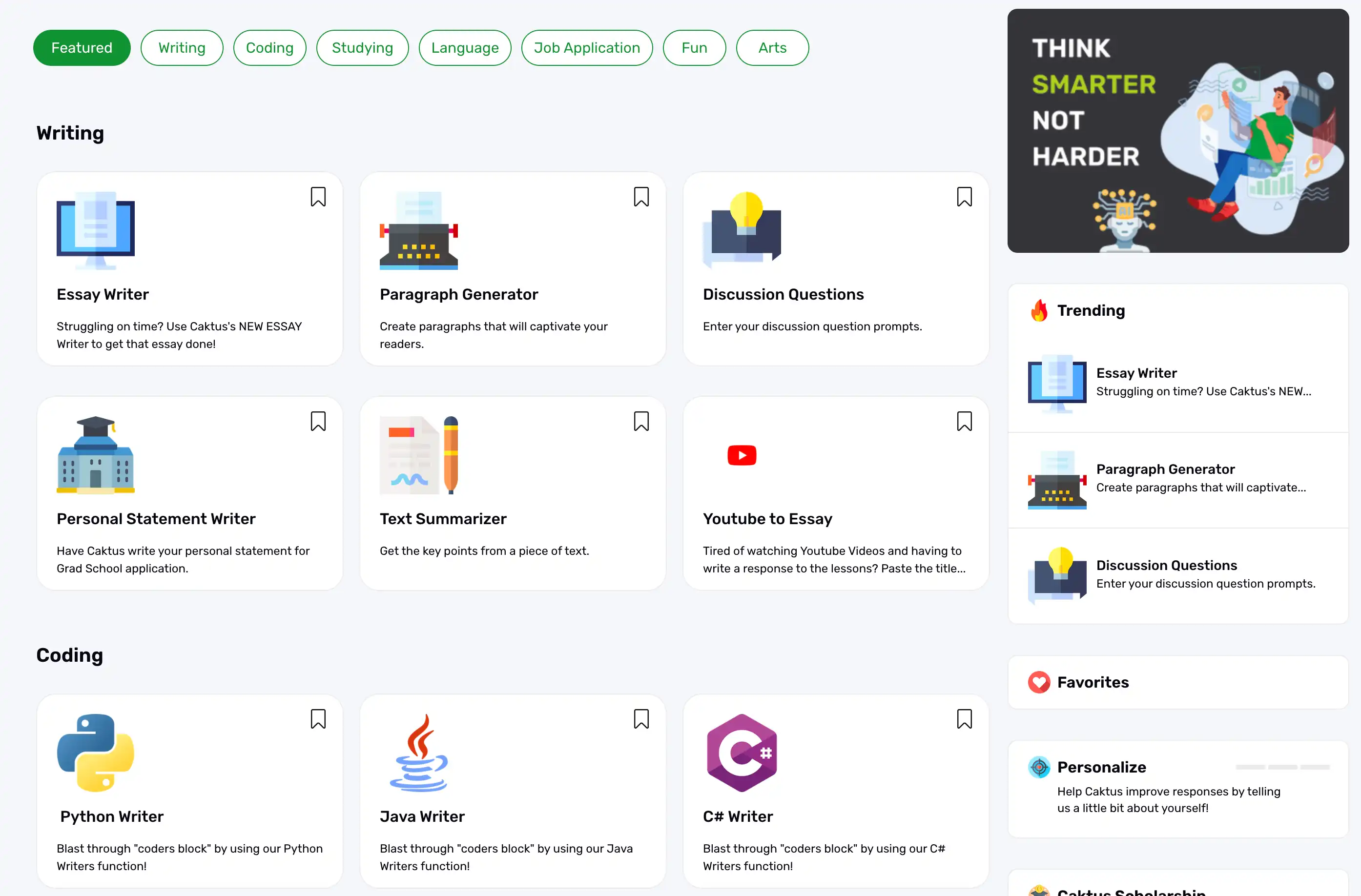The height and width of the screenshot is (896, 1361).
Task: Click the YouTube logo on Youtube to Essay
Action: click(x=742, y=455)
